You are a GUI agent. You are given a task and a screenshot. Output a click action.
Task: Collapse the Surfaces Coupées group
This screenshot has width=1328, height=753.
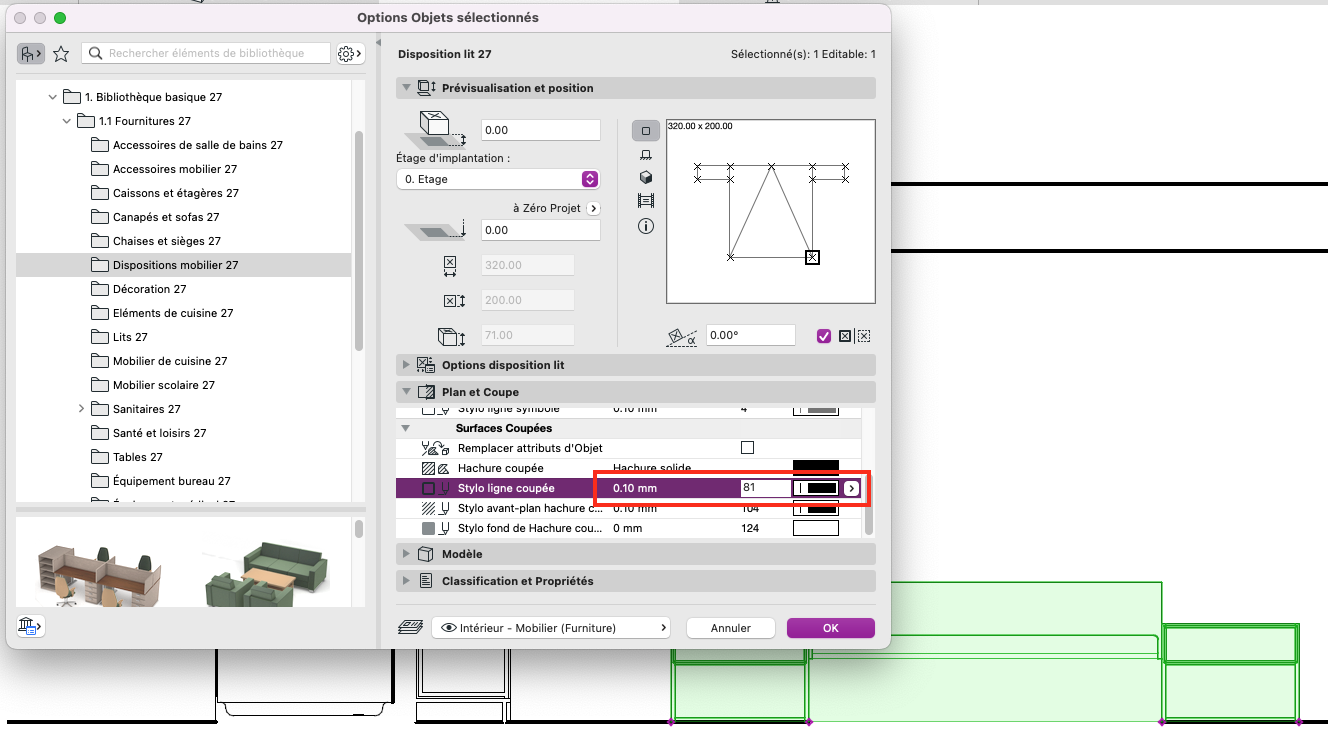[406, 428]
